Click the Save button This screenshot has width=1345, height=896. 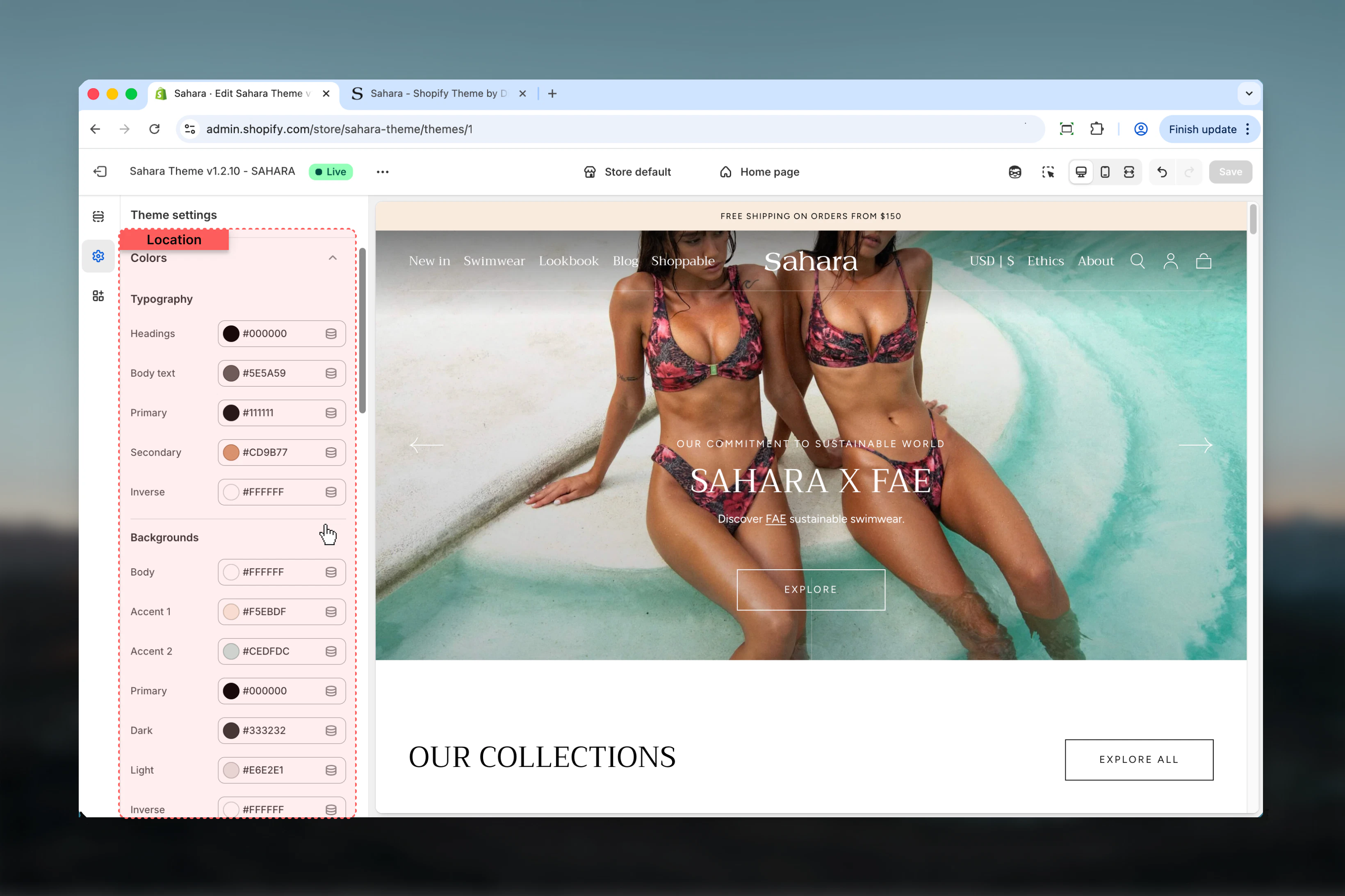[x=1230, y=172]
